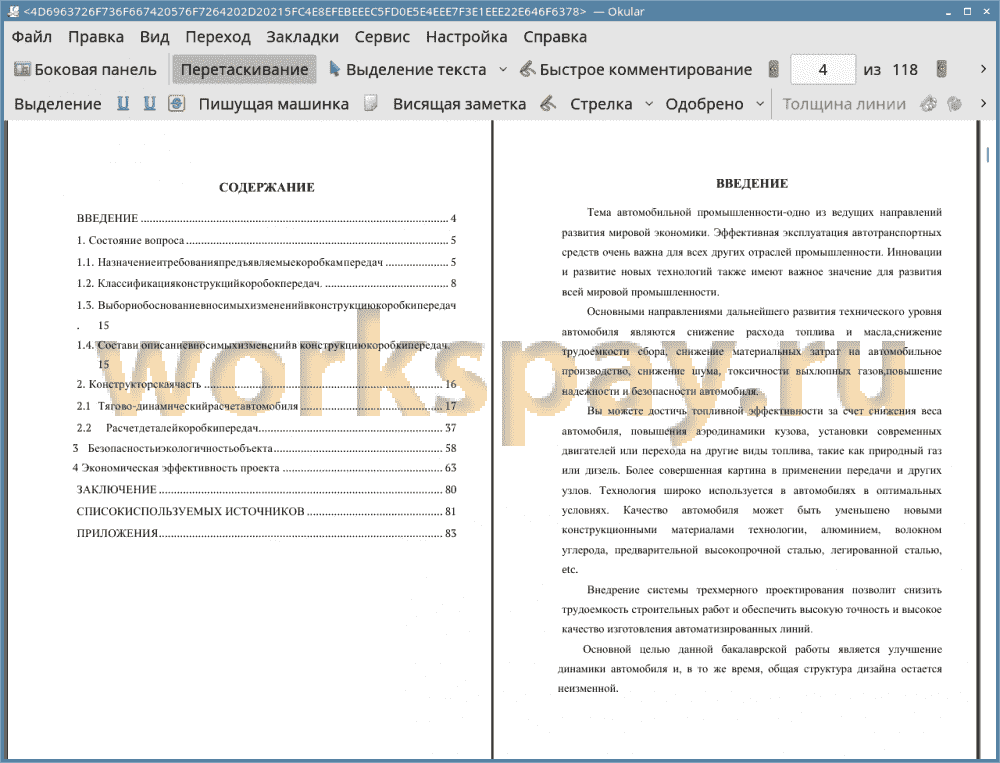The width and height of the screenshot is (1000, 763).
Task: Toggle the Боковая панель sidebar button
Action: [85, 70]
